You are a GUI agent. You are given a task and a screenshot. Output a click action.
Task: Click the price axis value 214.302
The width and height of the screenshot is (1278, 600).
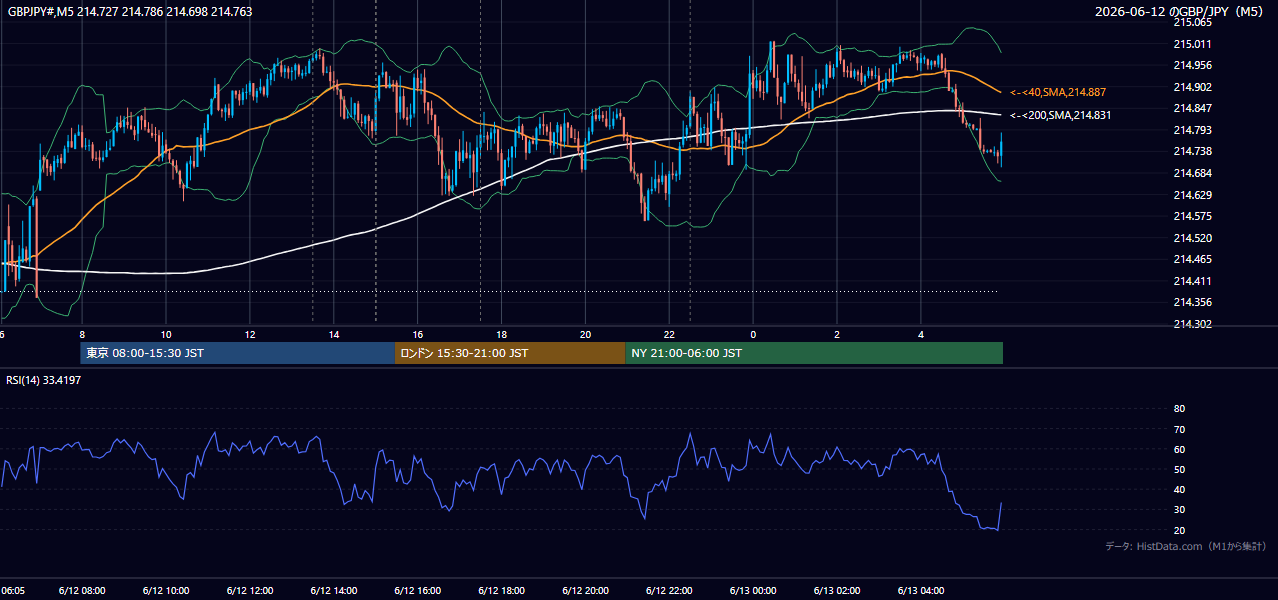pos(1192,324)
